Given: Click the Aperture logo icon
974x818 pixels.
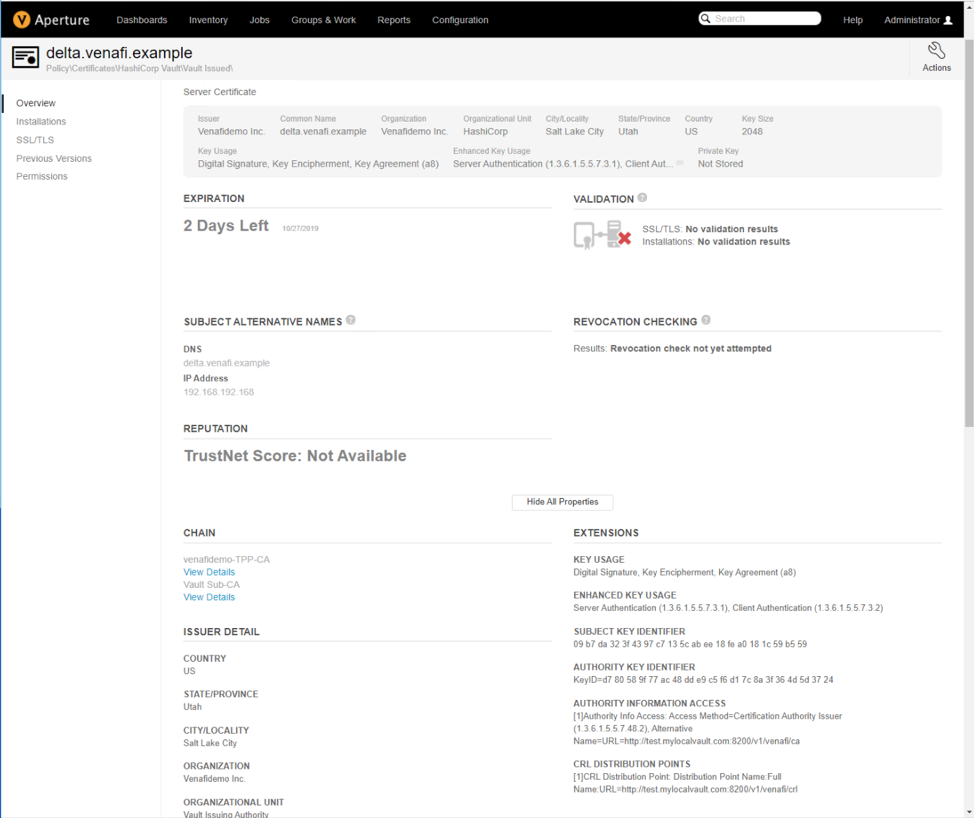Looking at the screenshot, I should (x=22, y=20).
